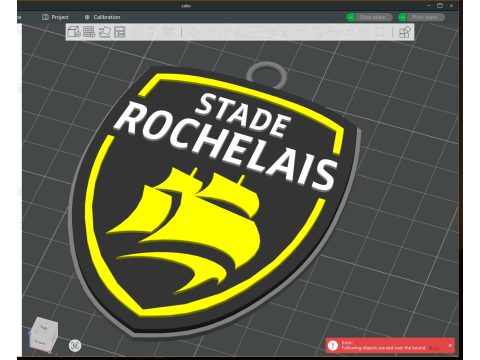Switch to the Project tab
The image size is (480, 360).
[x=55, y=17]
